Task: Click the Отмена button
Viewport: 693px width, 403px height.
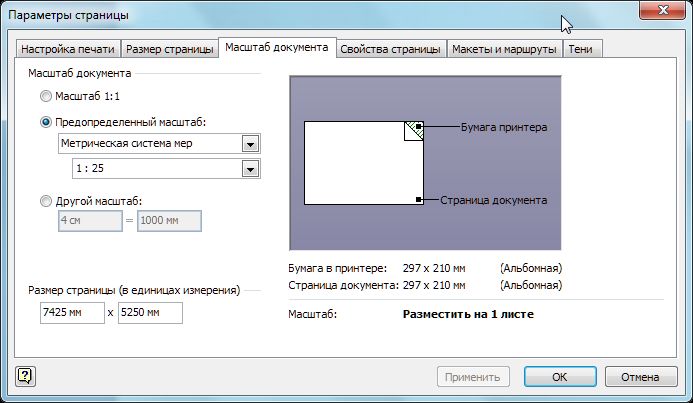Action: pyautogui.click(x=640, y=377)
